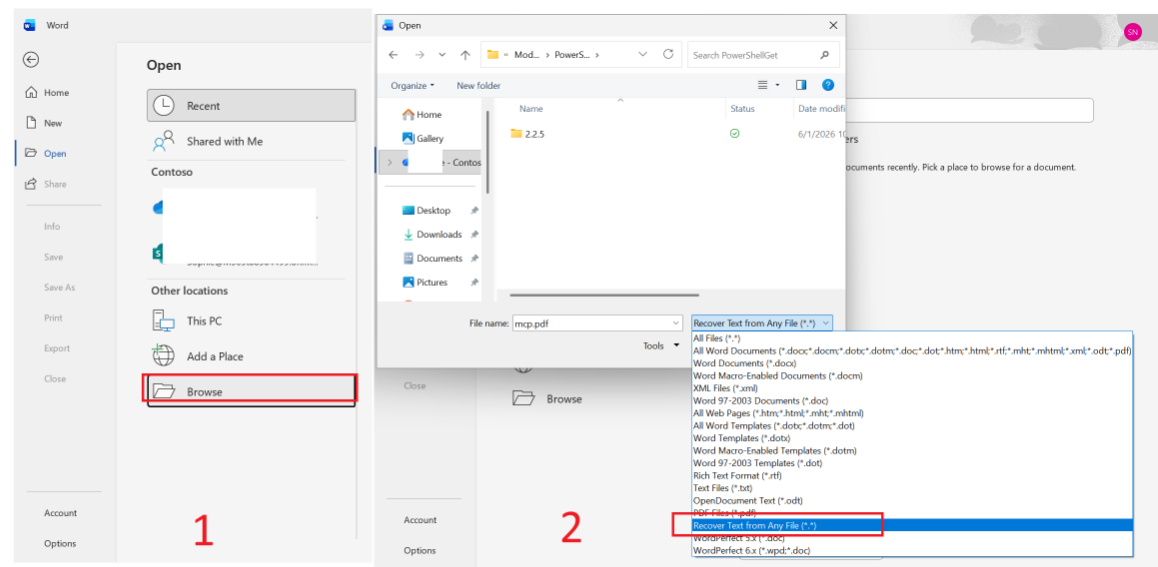1158x567 pixels.
Task: Open Options in left Word sidebar
Action: [60, 543]
